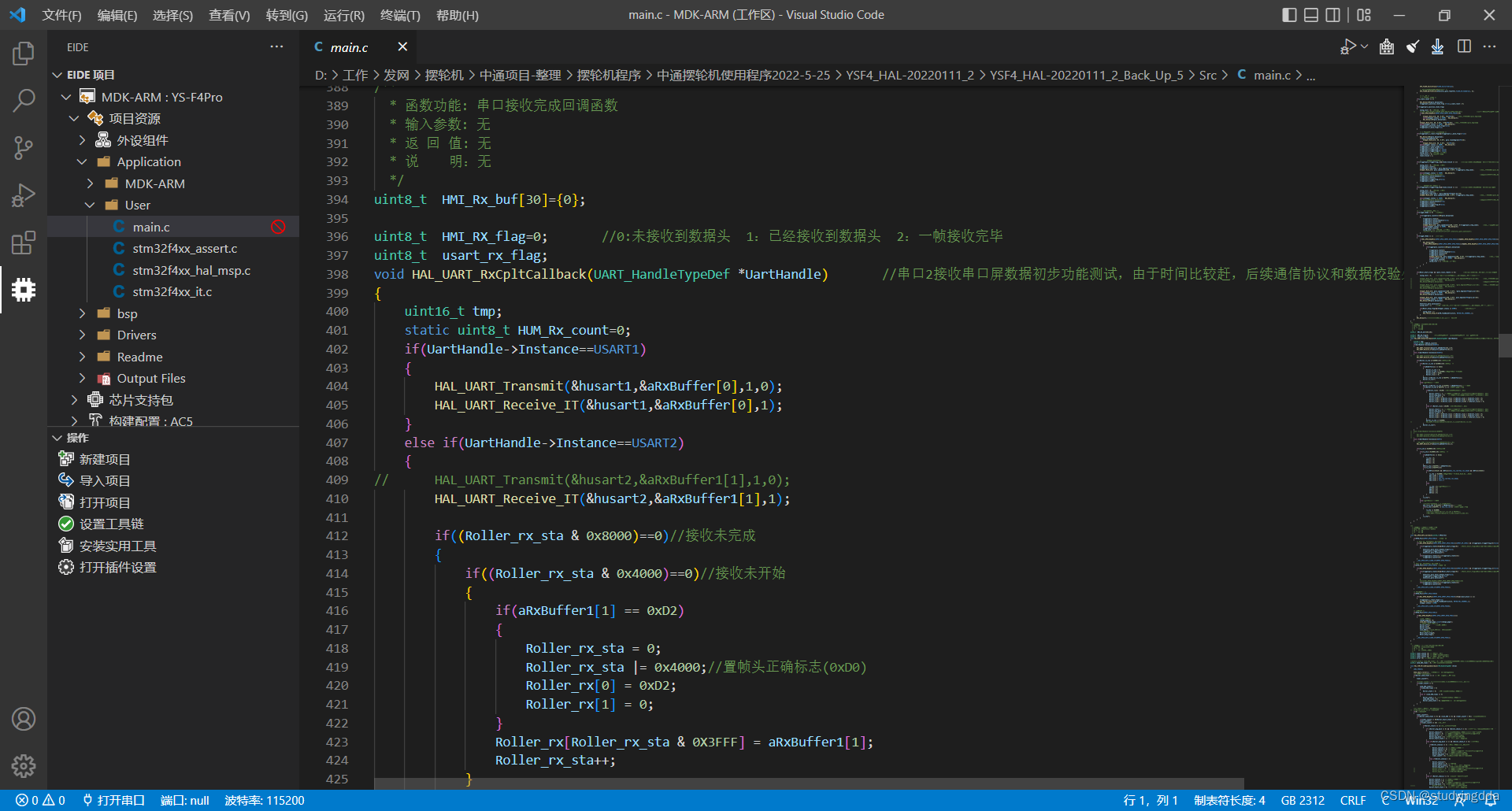The height and width of the screenshot is (811, 1512).
Task: Collapse the 项目资源 node
Action: click(x=74, y=118)
